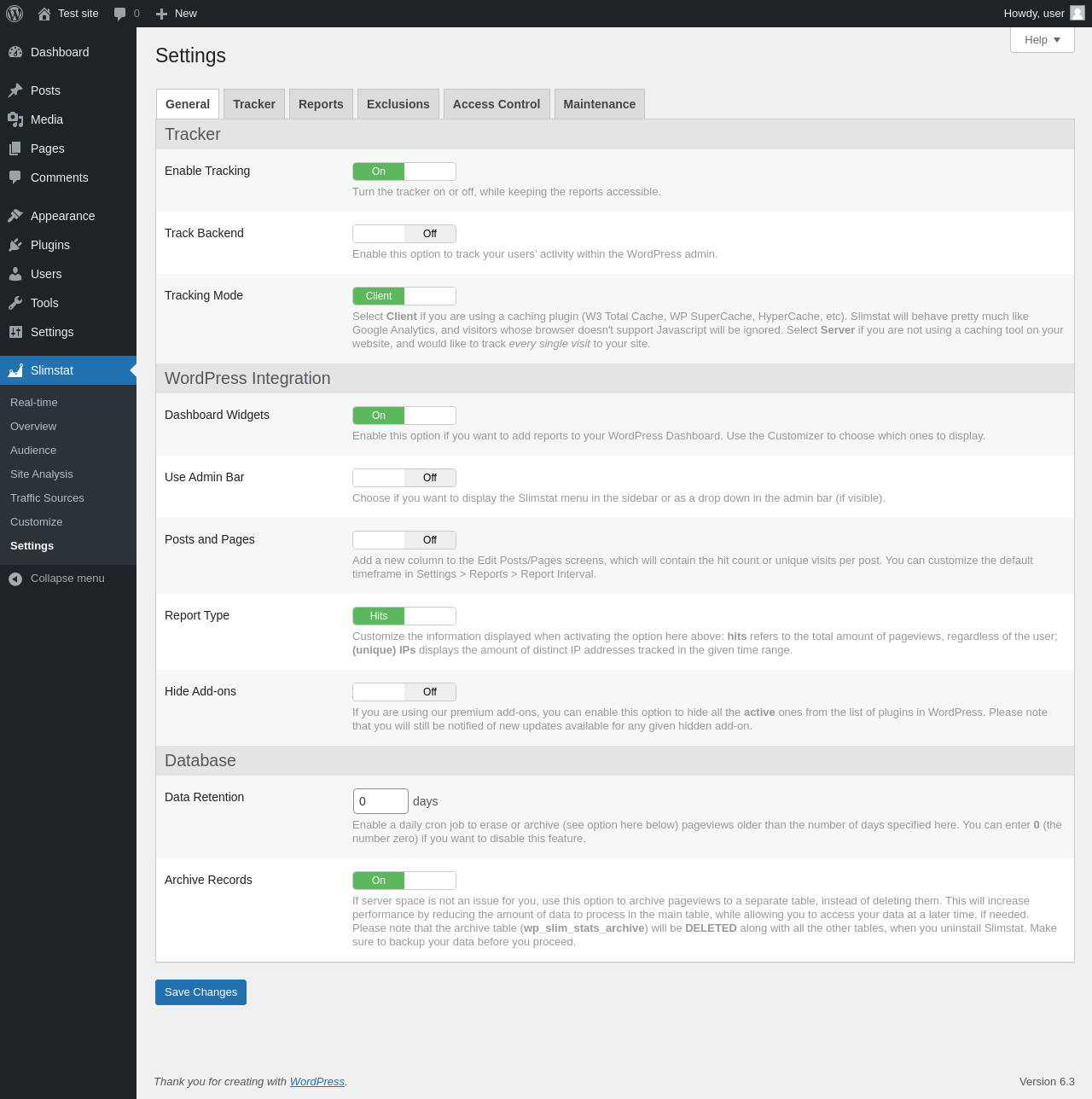Viewport: 1092px width, 1099px height.
Task: Open the Plugins plug icon
Action: click(x=15, y=245)
